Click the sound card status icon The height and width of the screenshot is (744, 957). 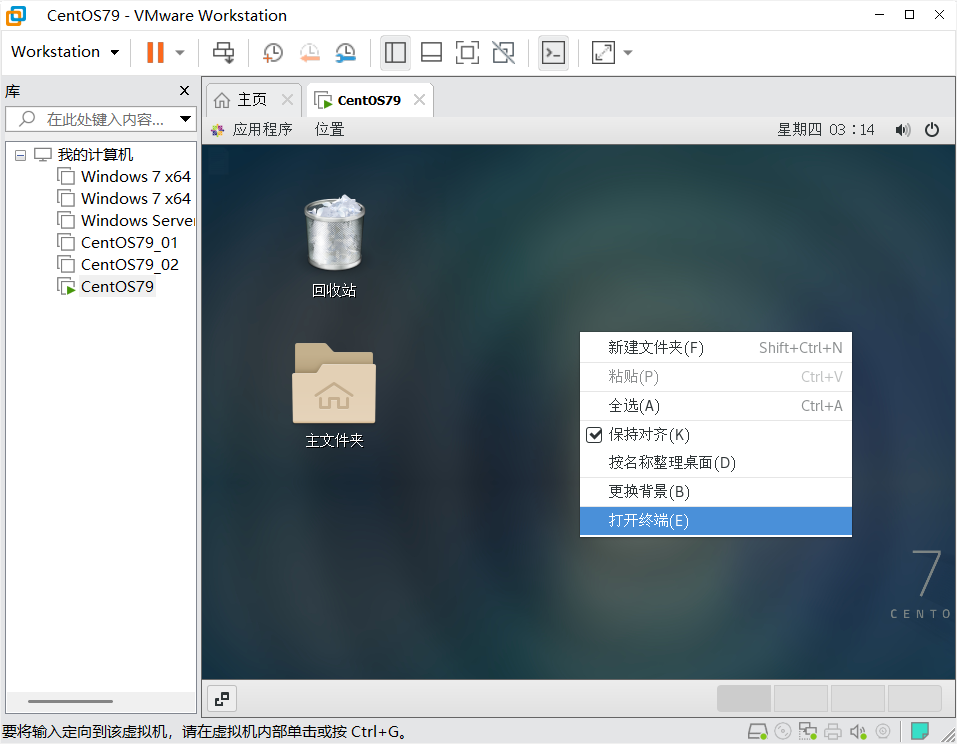[858, 731]
